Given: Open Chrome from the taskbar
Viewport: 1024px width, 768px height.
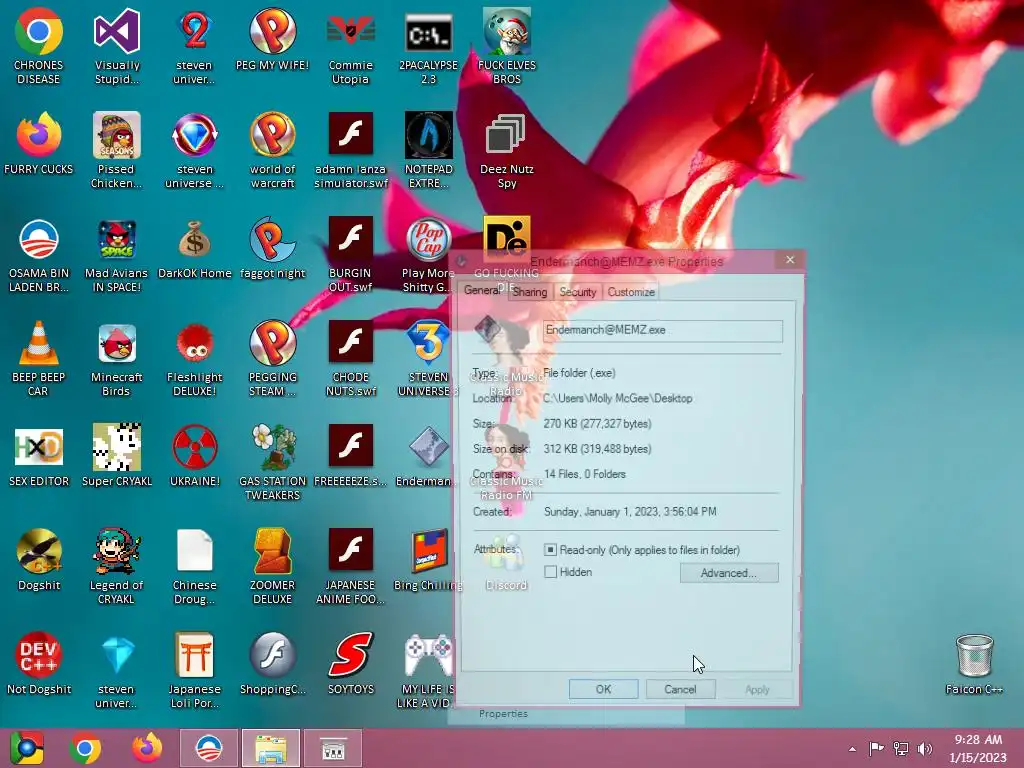Looking at the screenshot, I should 85,748.
